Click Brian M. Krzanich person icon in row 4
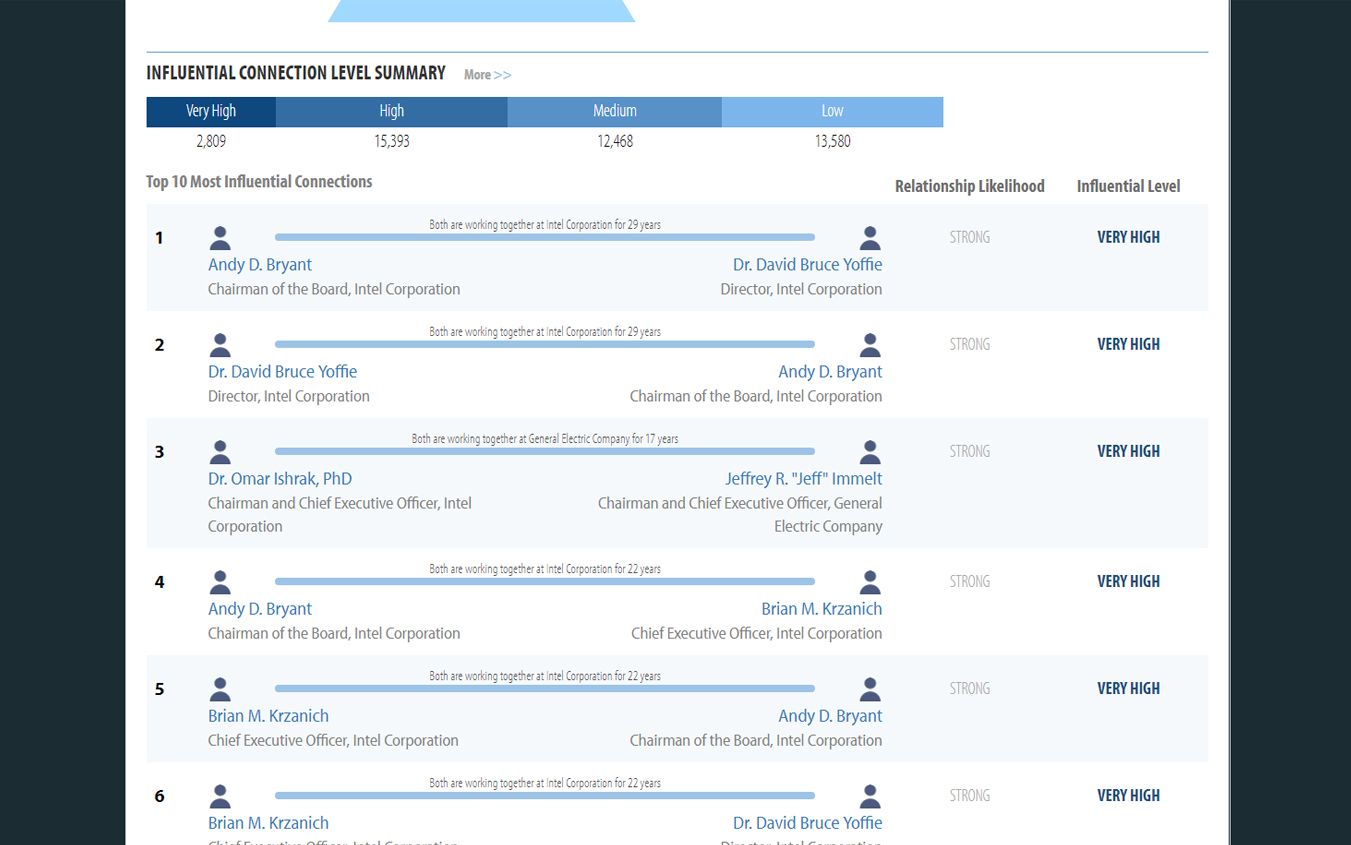1351x845 pixels. click(x=870, y=582)
